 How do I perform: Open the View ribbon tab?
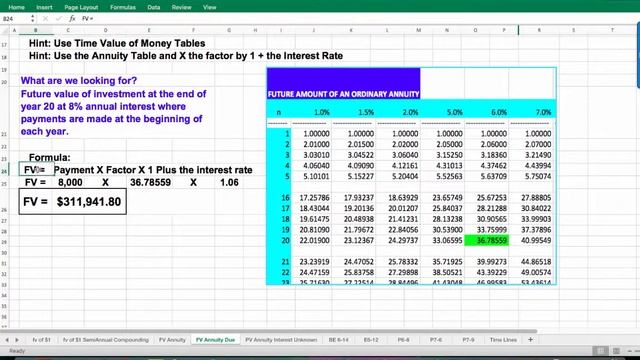(209, 7)
